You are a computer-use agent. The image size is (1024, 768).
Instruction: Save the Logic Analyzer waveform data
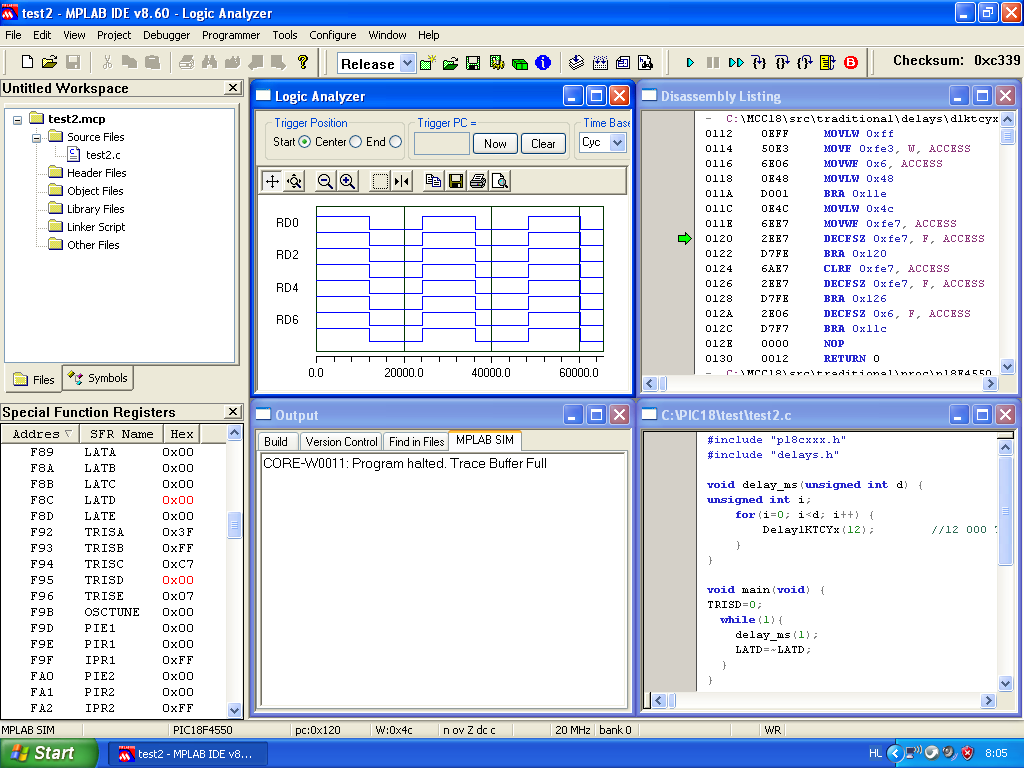coord(456,181)
